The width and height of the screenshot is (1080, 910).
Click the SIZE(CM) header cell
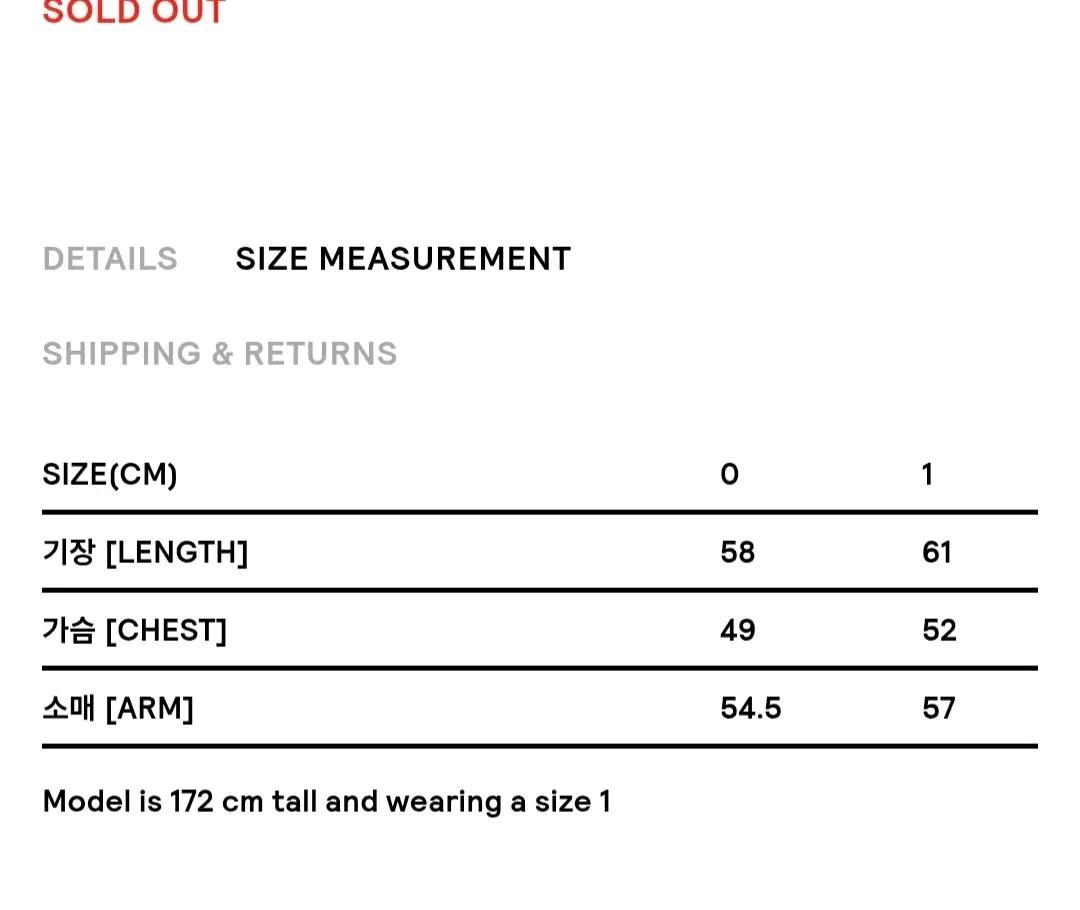[x=110, y=475]
